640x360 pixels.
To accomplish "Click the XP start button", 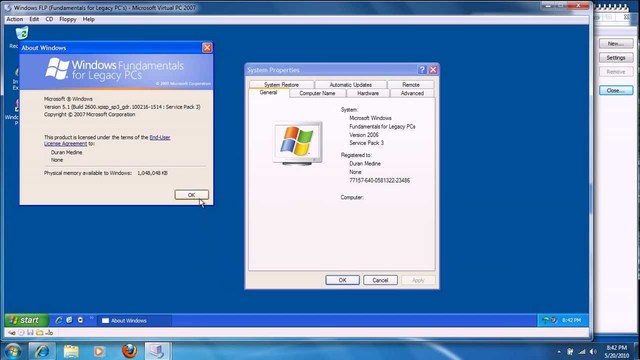I will (27, 320).
